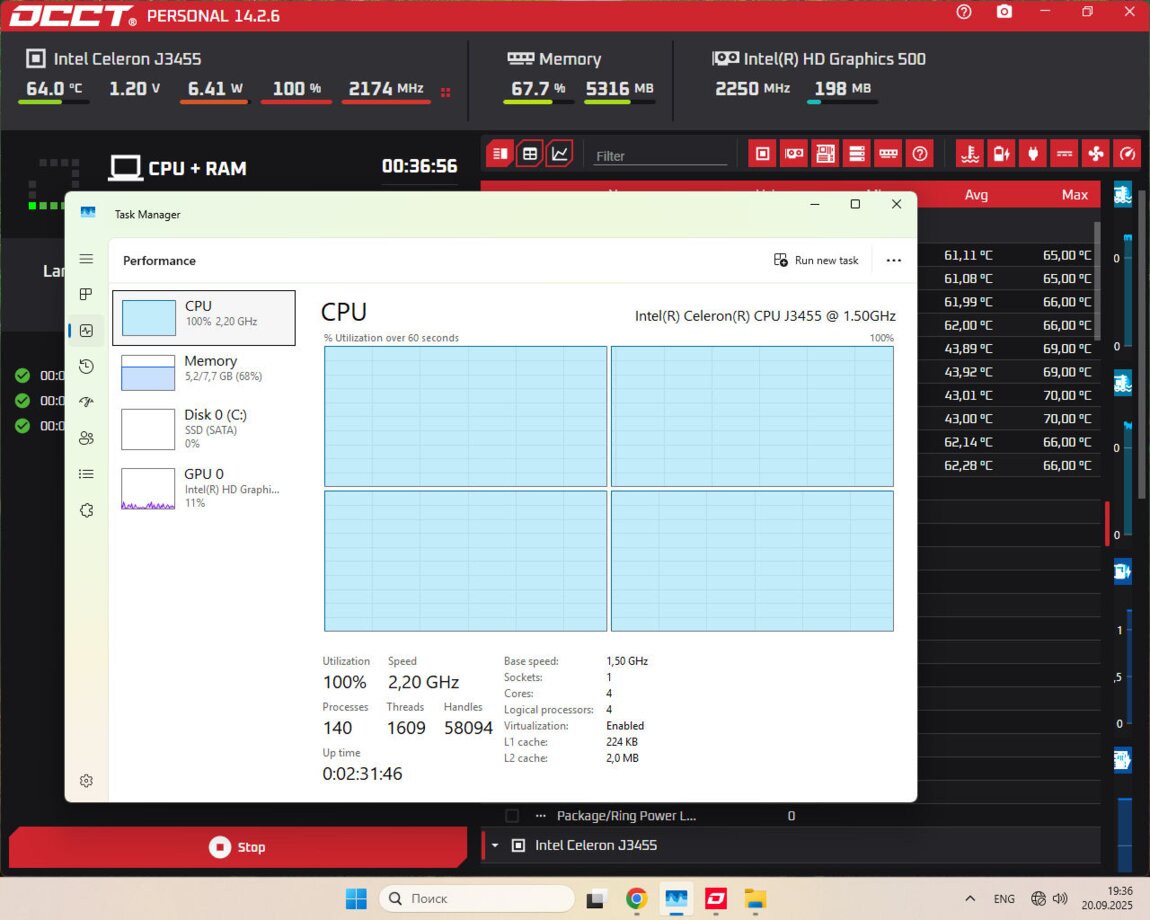Open Task Manager's three-dot more options menu

[893, 260]
